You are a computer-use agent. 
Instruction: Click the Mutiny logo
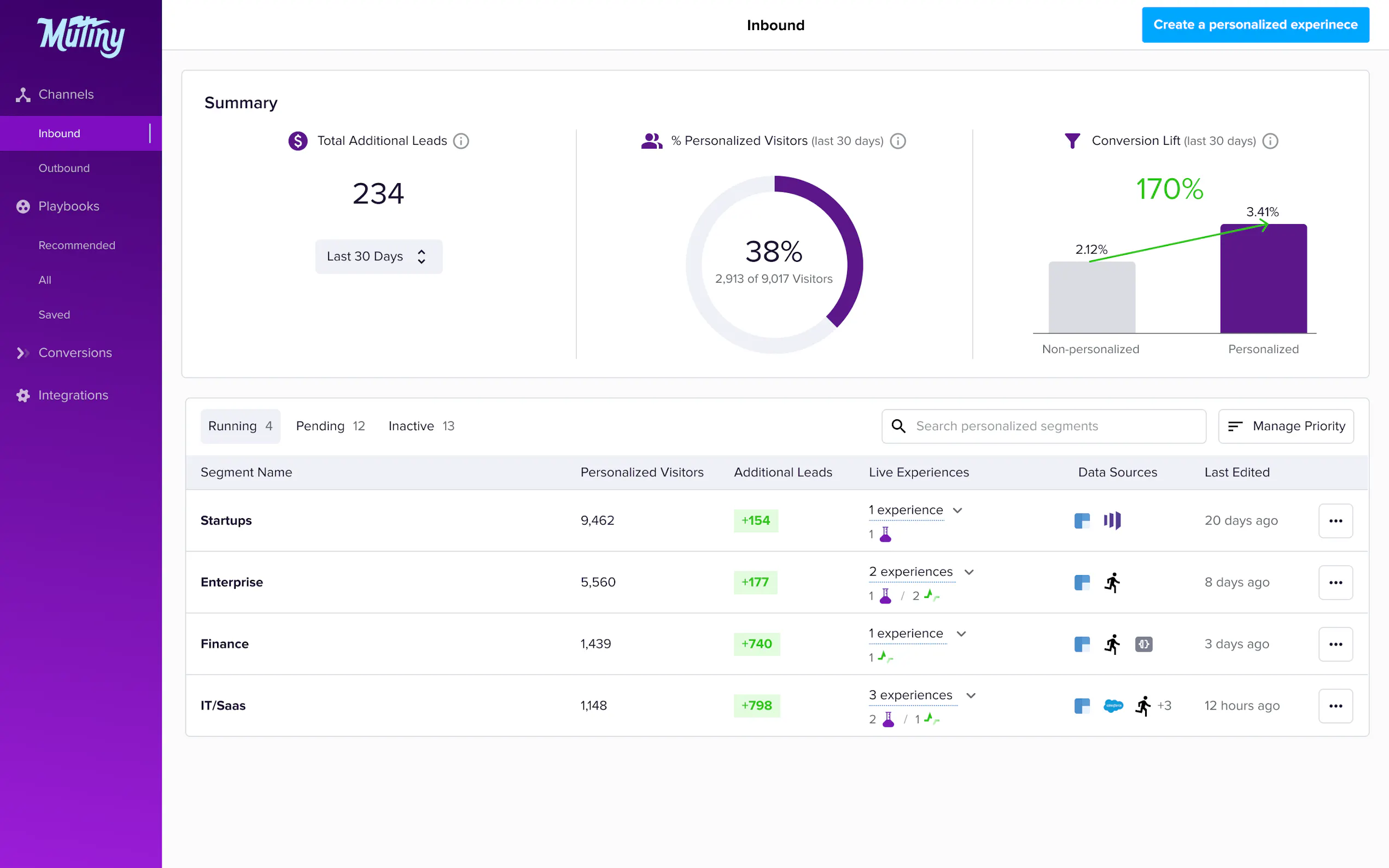point(81,36)
